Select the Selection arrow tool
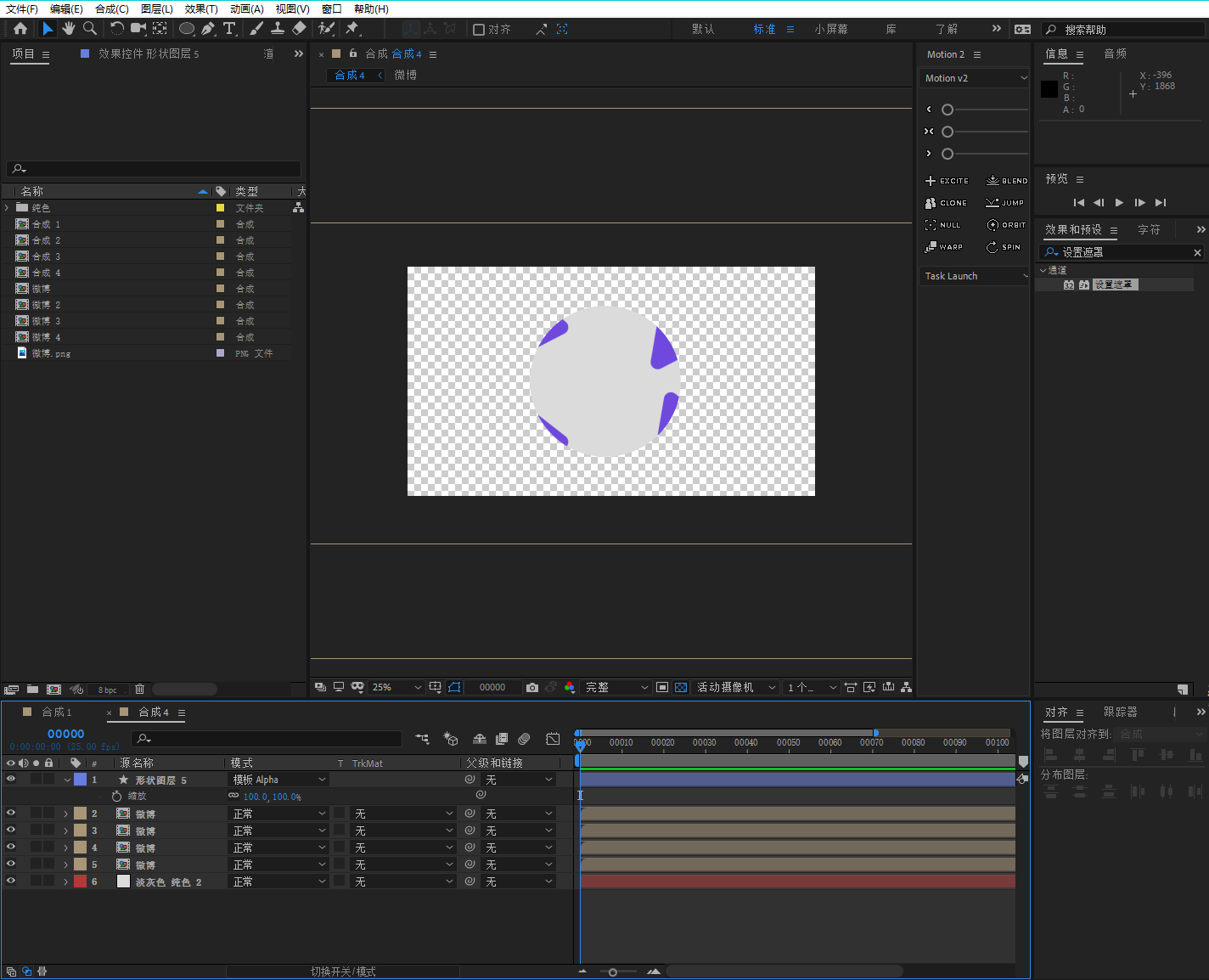 48,29
